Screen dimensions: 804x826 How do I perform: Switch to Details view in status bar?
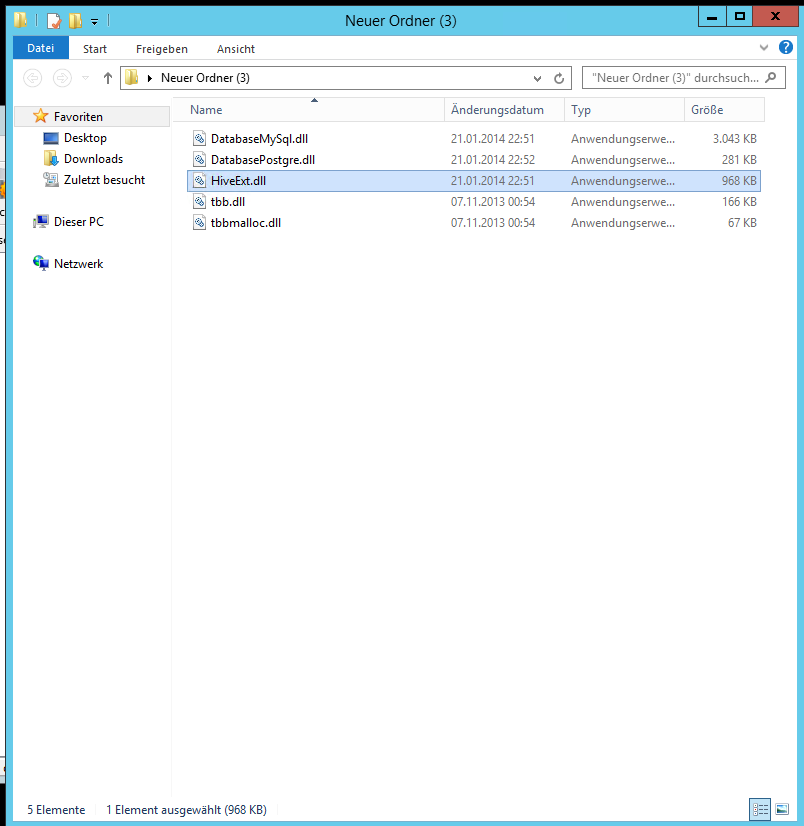(760, 809)
